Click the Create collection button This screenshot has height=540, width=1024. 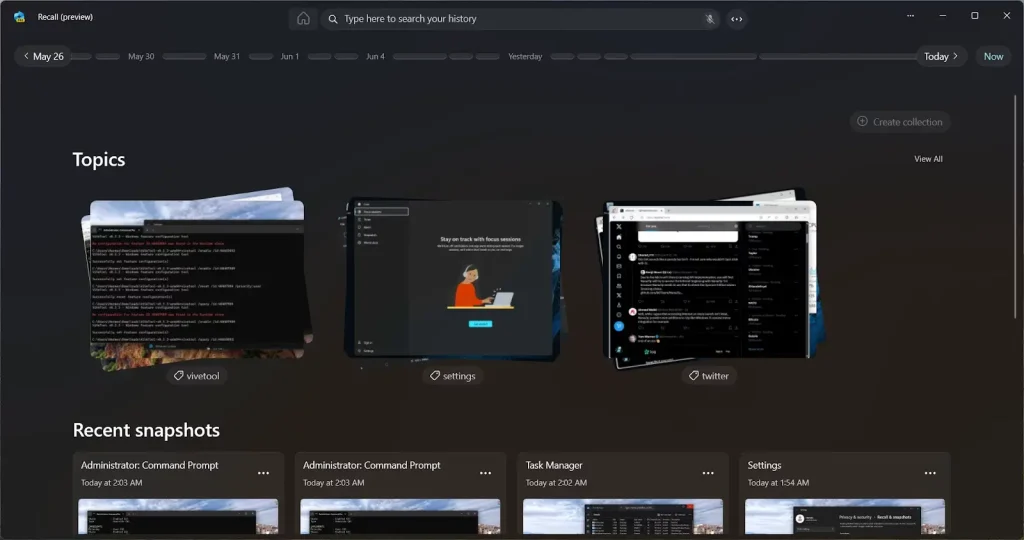tap(899, 122)
